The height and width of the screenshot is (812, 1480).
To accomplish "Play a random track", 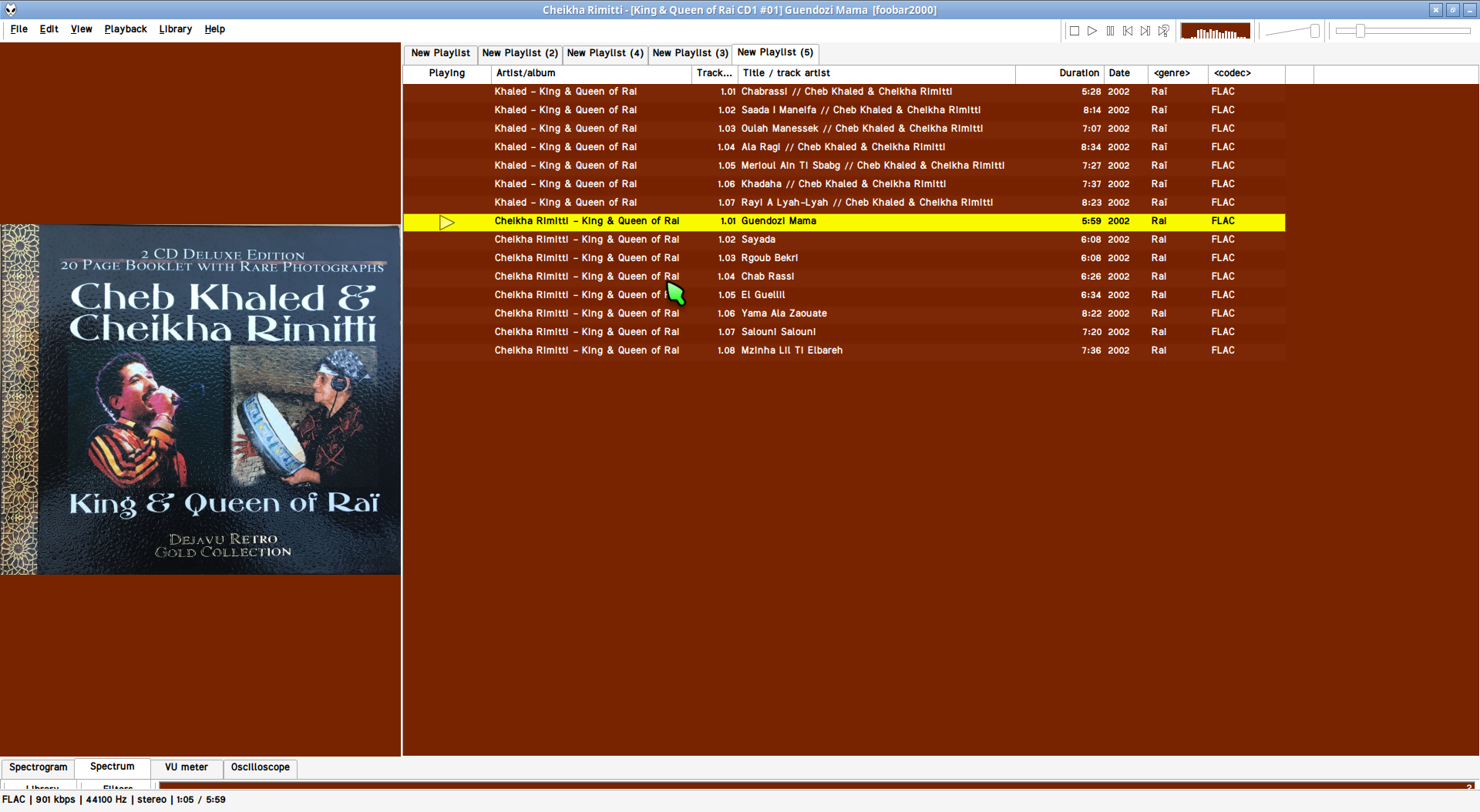I will click(1164, 31).
